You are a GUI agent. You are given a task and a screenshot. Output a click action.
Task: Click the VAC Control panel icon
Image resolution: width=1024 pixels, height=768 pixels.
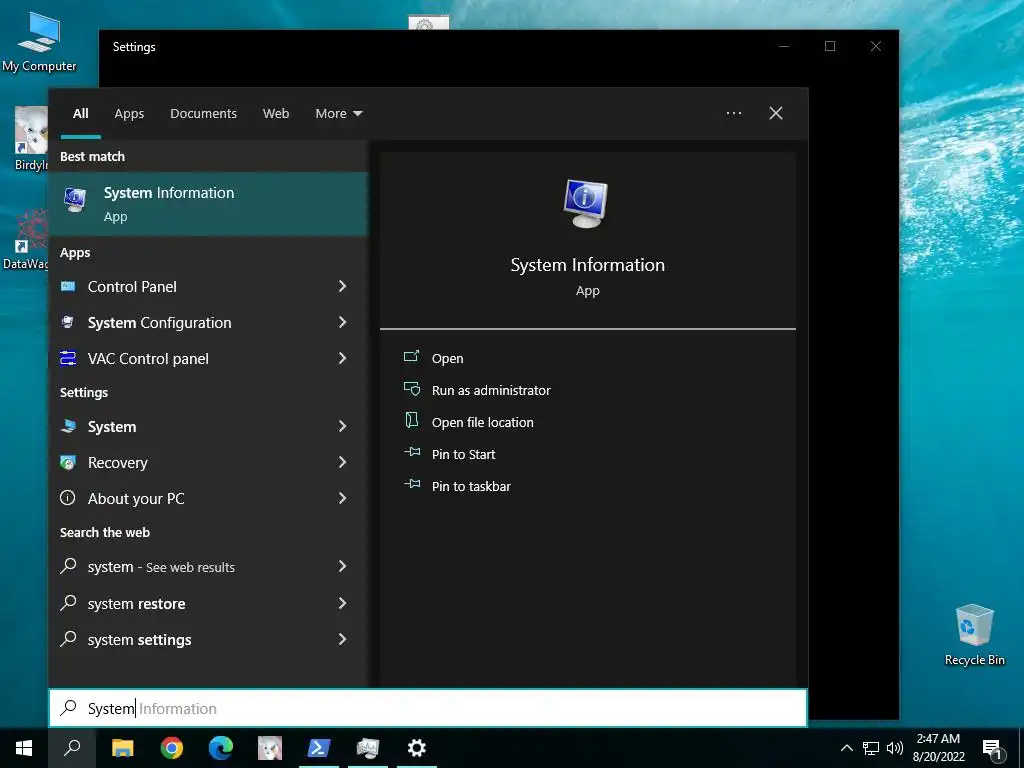(68, 358)
